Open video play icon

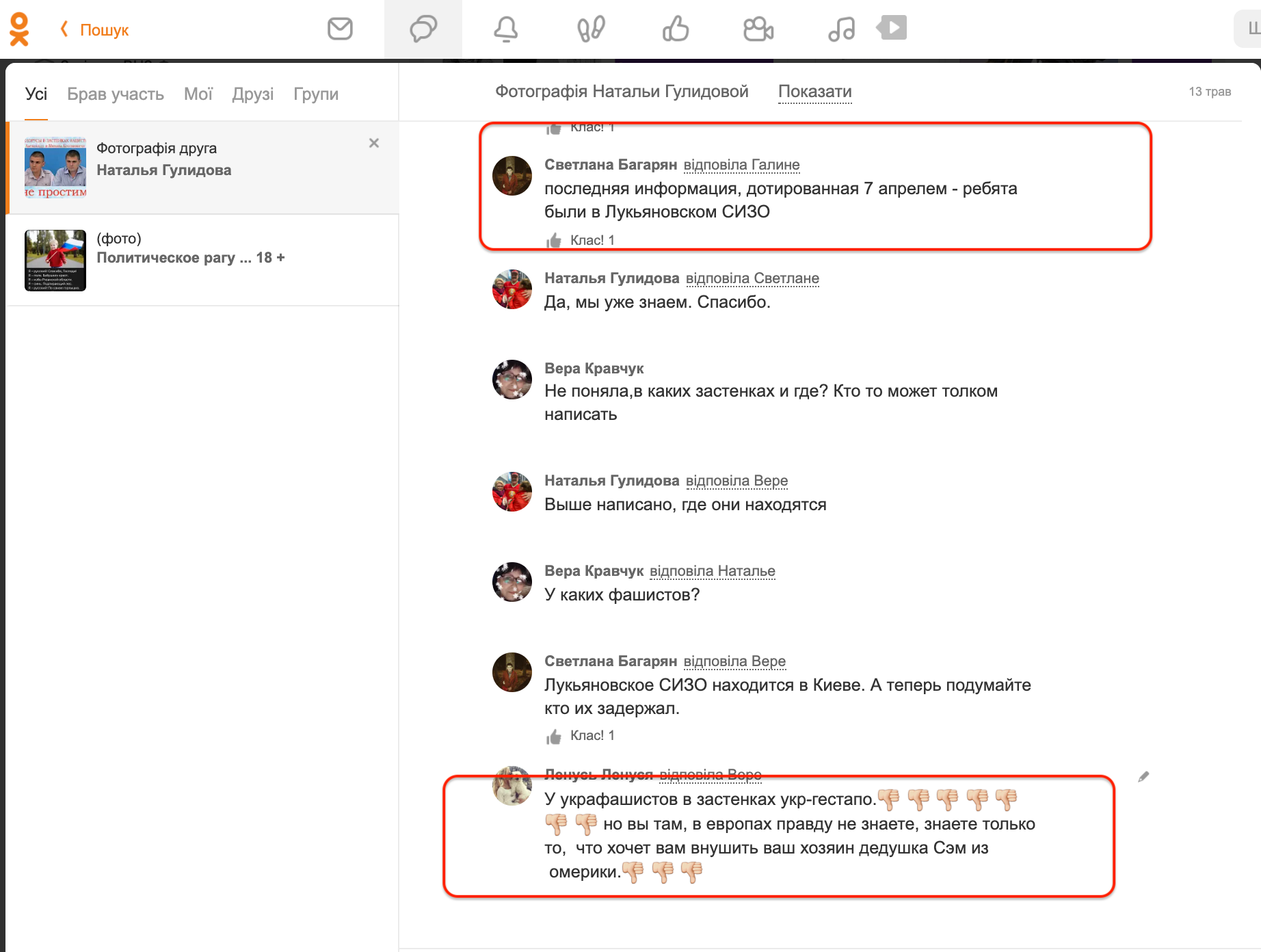coord(892,28)
